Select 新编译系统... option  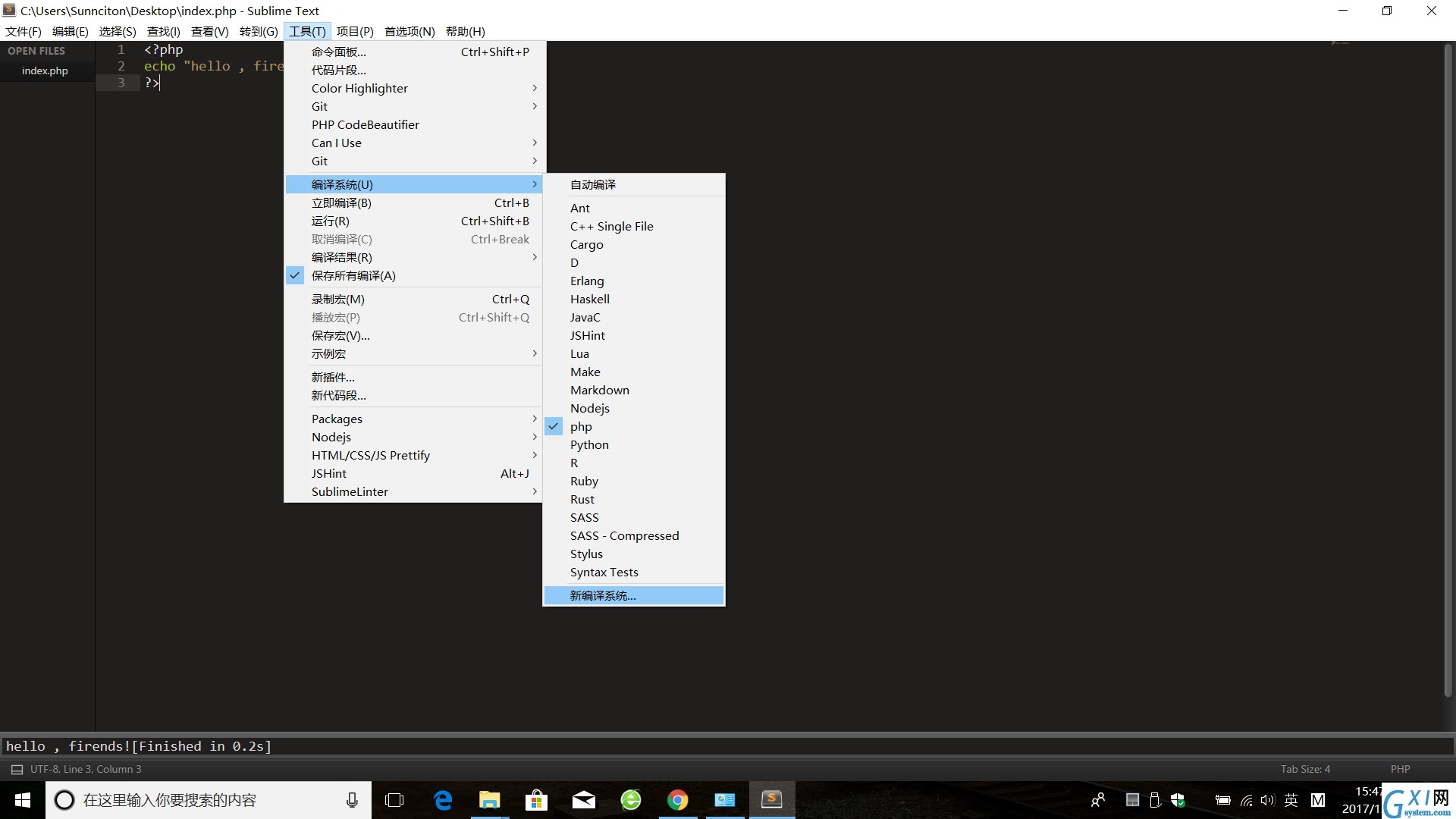click(x=634, y=595)
